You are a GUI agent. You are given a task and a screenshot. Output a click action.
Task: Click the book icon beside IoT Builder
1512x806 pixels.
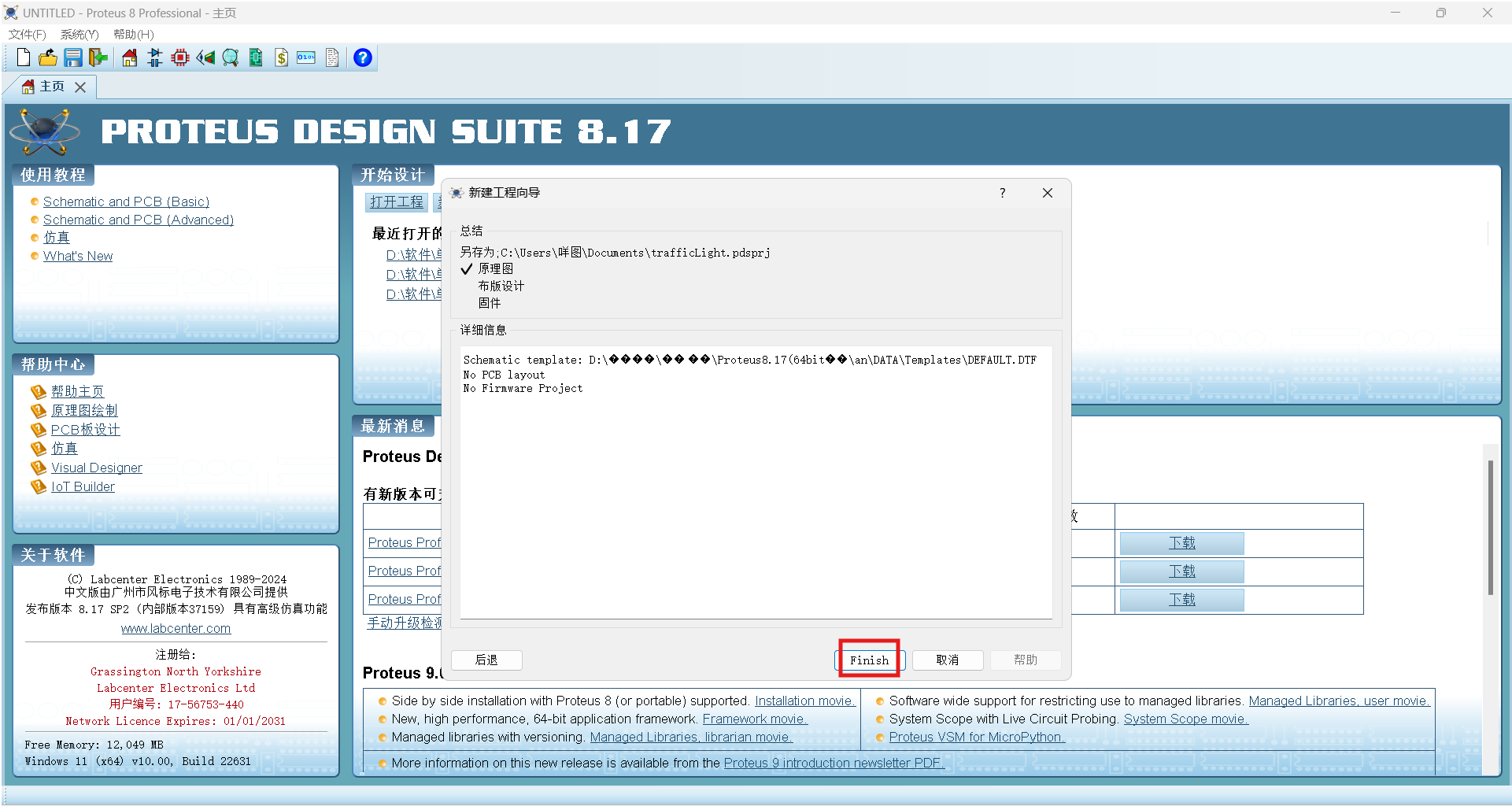[x=39, y=486]
